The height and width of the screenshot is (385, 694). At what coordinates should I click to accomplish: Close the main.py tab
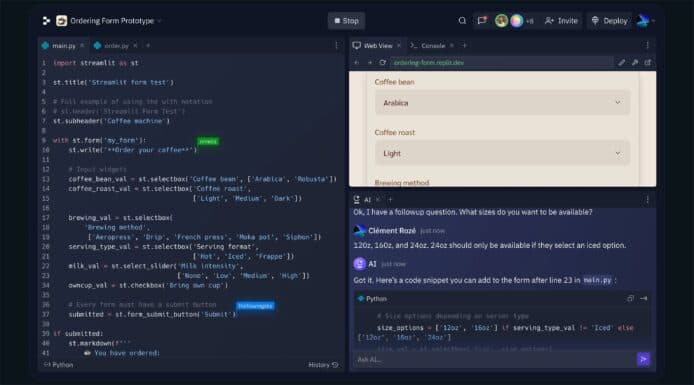[82, 46]
